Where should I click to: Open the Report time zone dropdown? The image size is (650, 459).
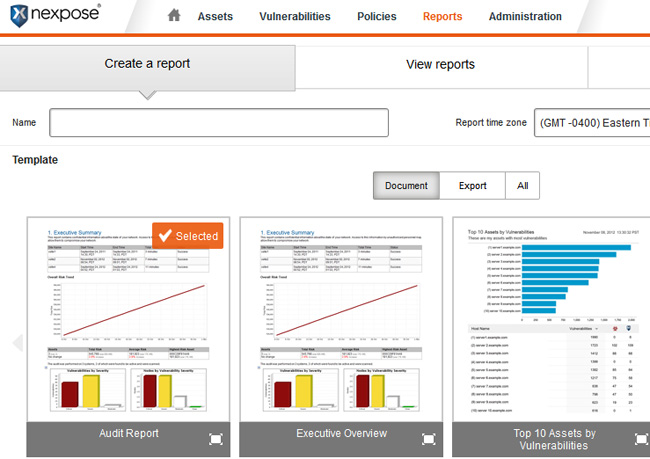[592, 123]
